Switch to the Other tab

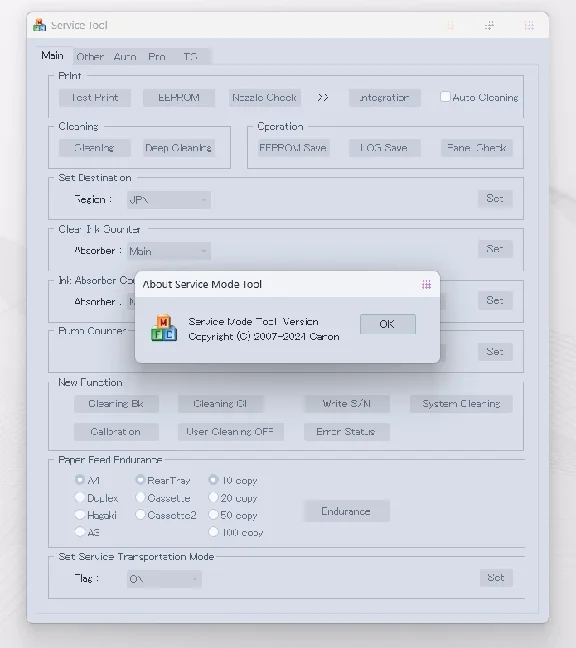point(90,57)
